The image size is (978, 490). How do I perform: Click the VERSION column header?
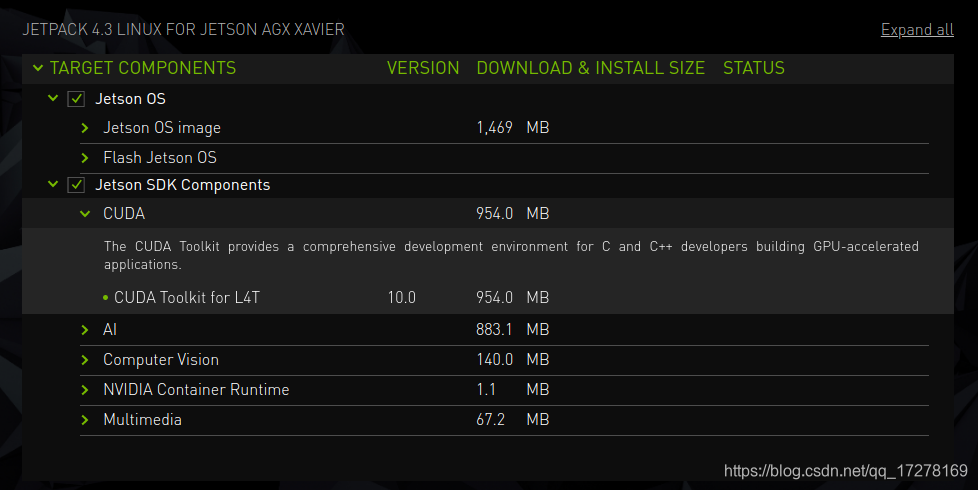pyautogui.click(x=423, y=68)
